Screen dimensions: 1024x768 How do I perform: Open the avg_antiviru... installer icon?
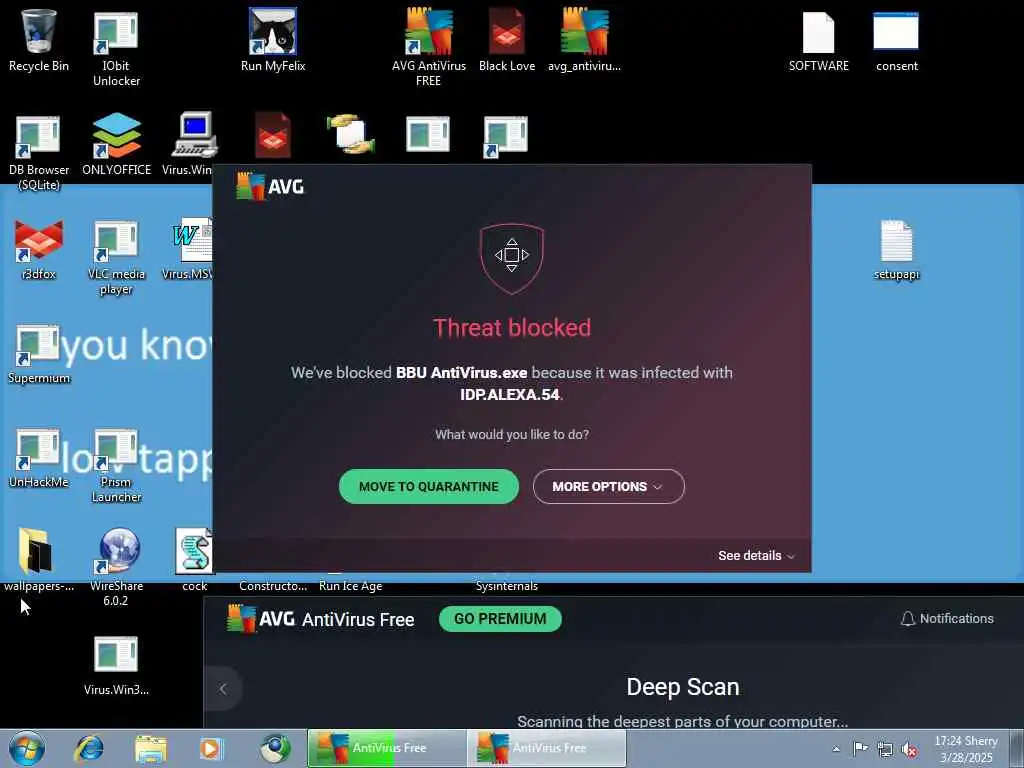pyautogui.click(x=584, y=40)
